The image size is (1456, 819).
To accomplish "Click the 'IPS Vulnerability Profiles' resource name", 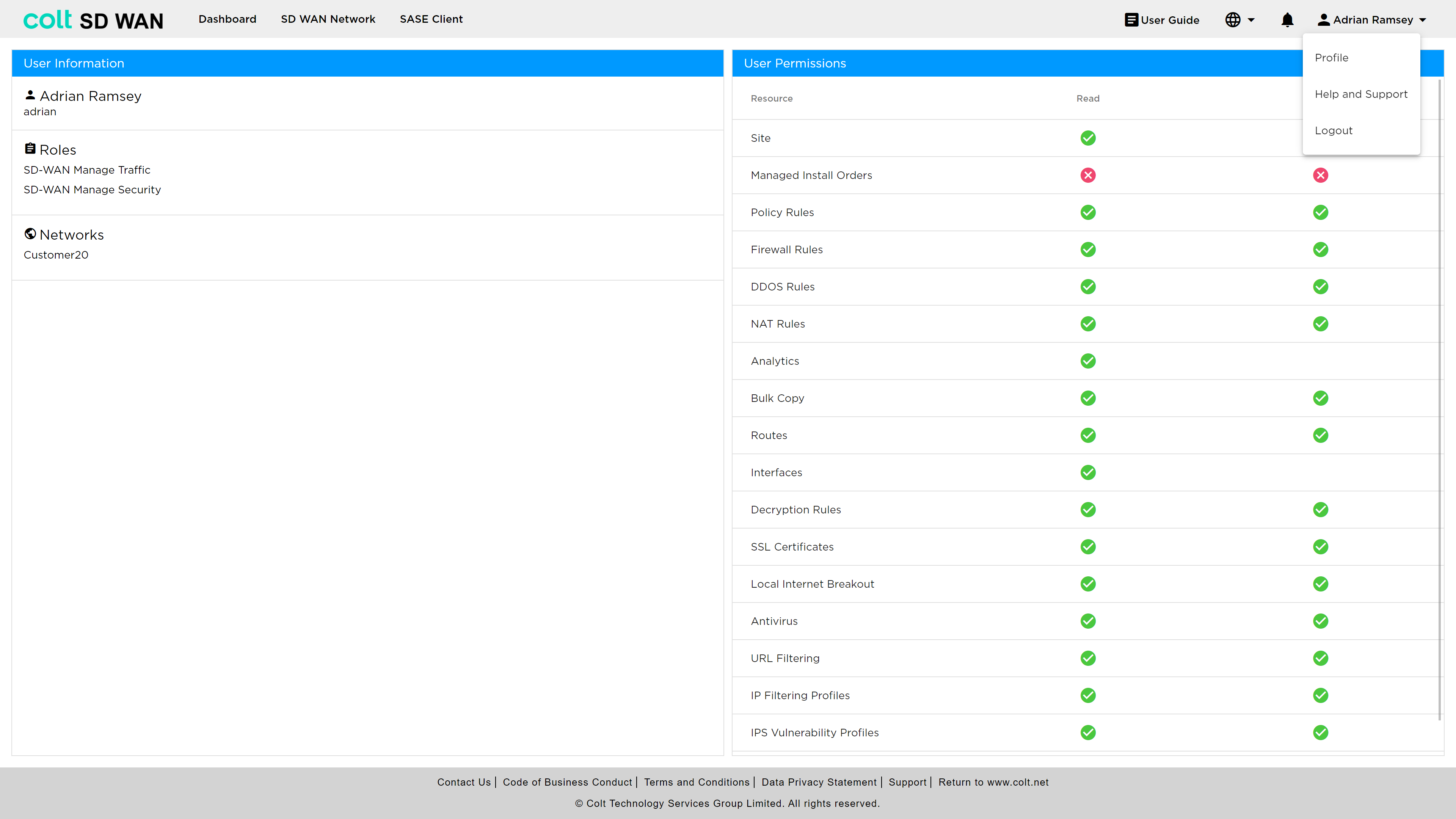I will point(814,733).
